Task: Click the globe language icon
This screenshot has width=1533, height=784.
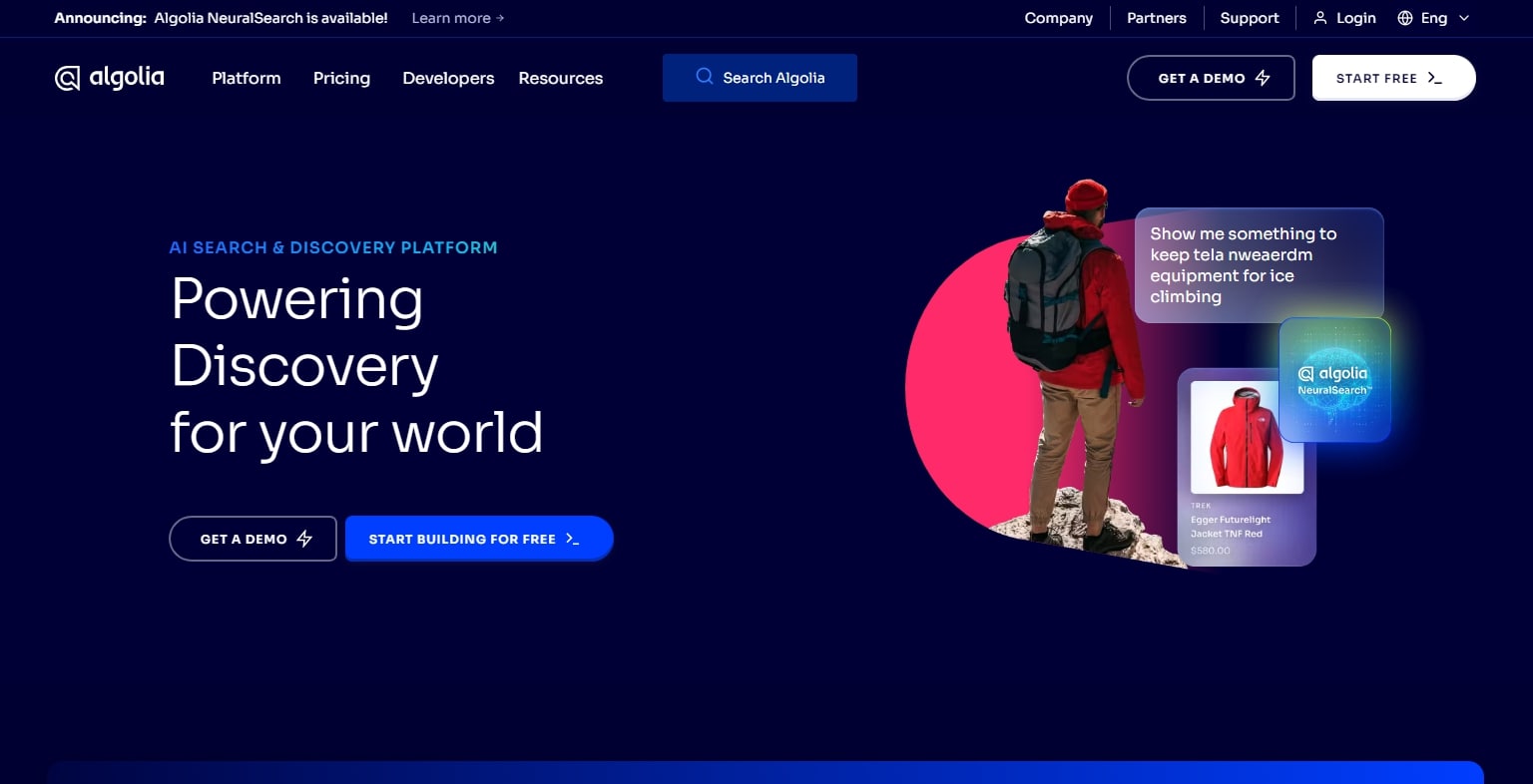Action: pos(1405,18)
